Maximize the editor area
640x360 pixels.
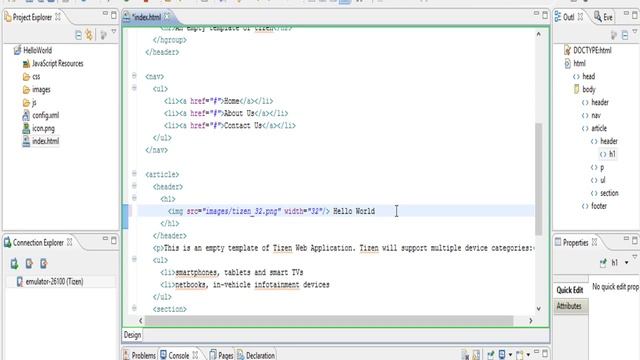click(545, 16)
